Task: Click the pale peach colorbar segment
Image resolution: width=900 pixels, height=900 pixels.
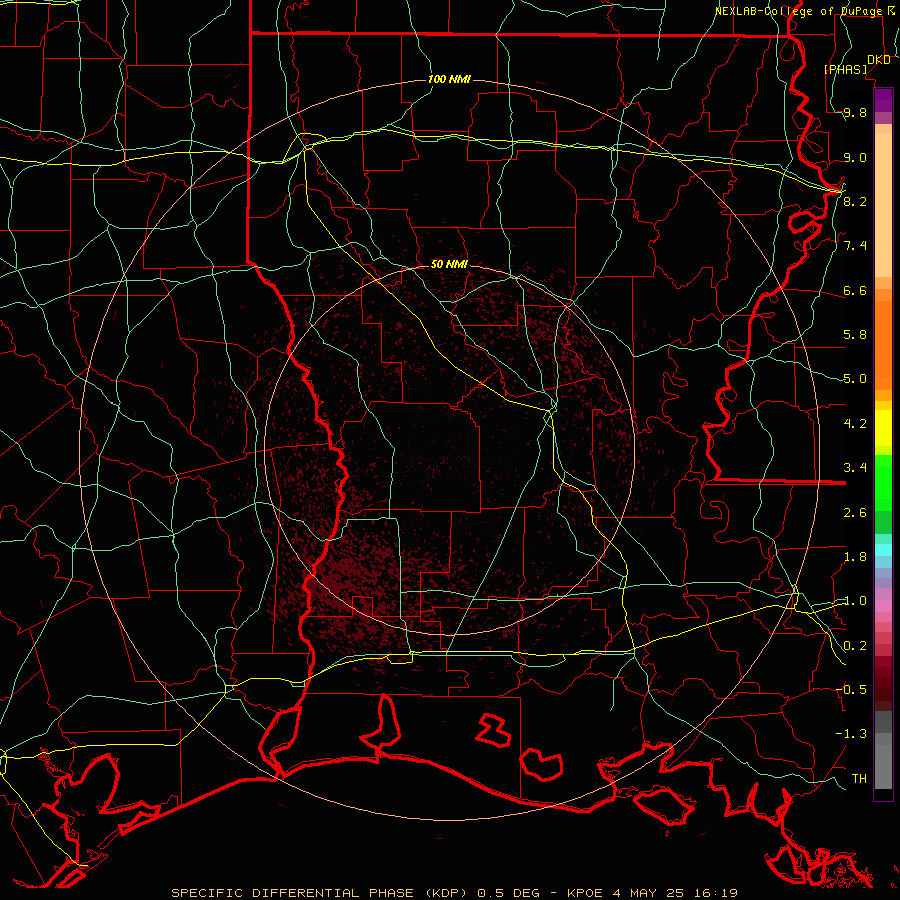Action: coord(883,205)
